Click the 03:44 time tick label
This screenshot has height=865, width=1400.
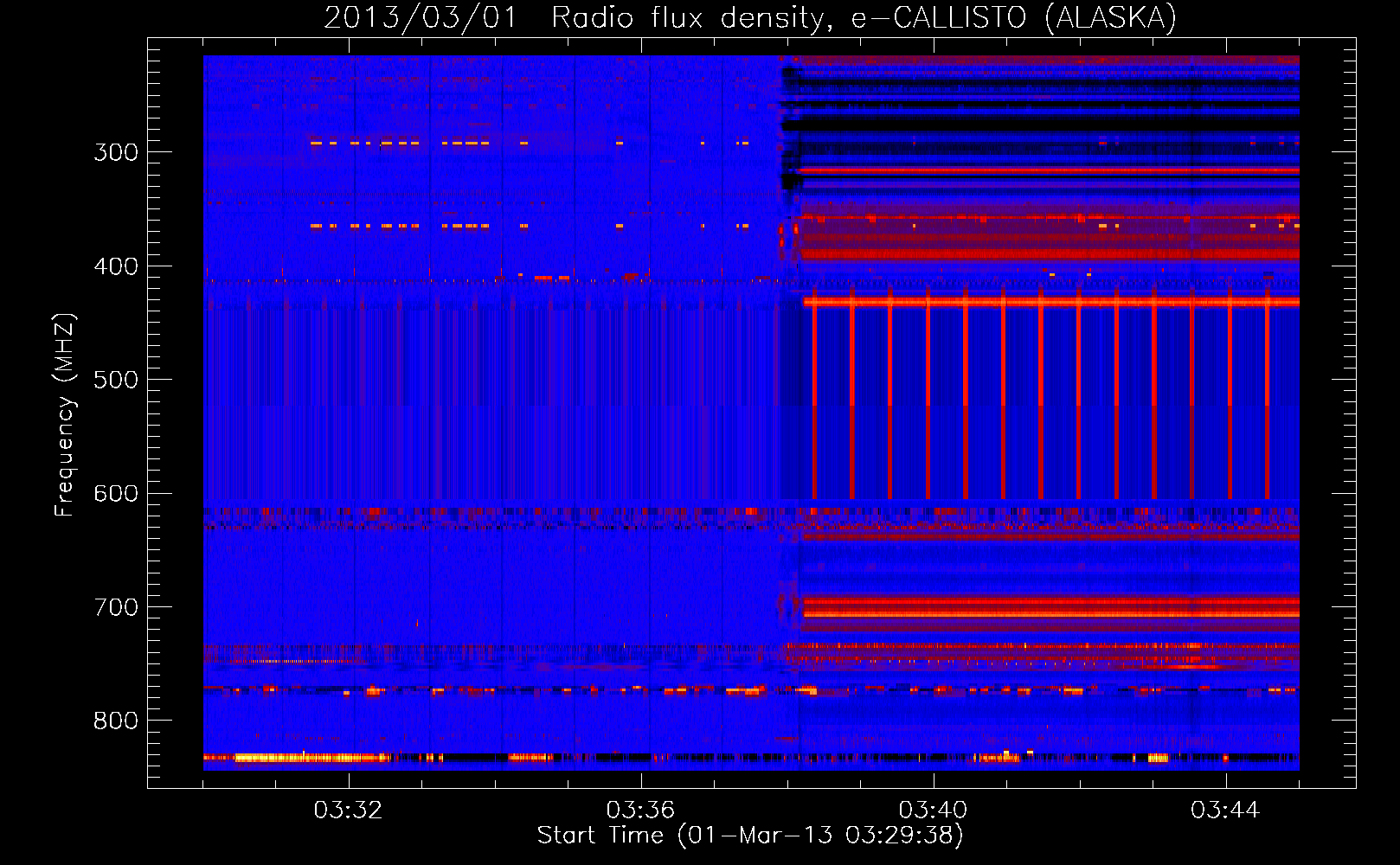[1225, 811]
